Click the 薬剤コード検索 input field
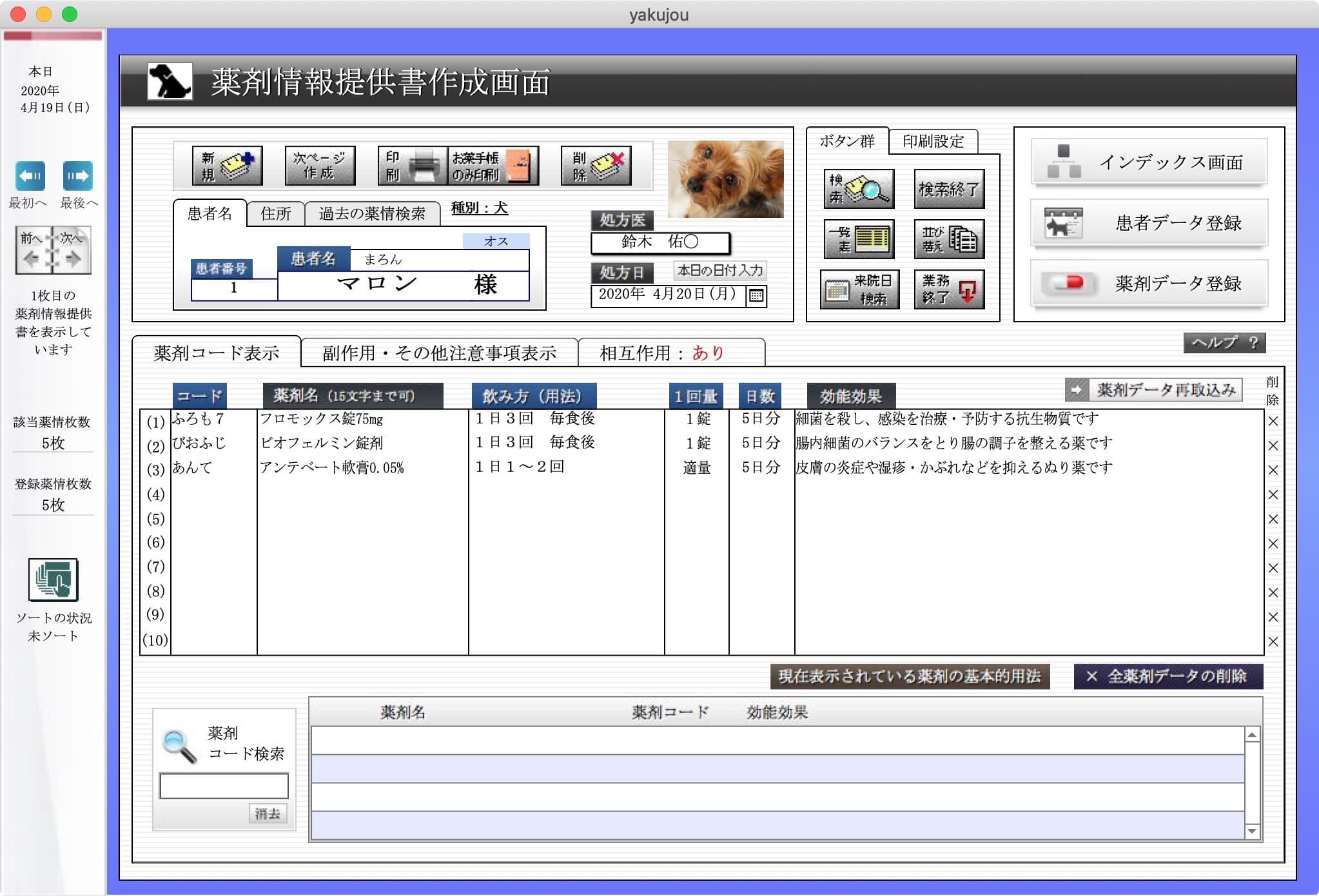Image resolution: width=1319 pixels, height=896 pixels. coord(223,786)
